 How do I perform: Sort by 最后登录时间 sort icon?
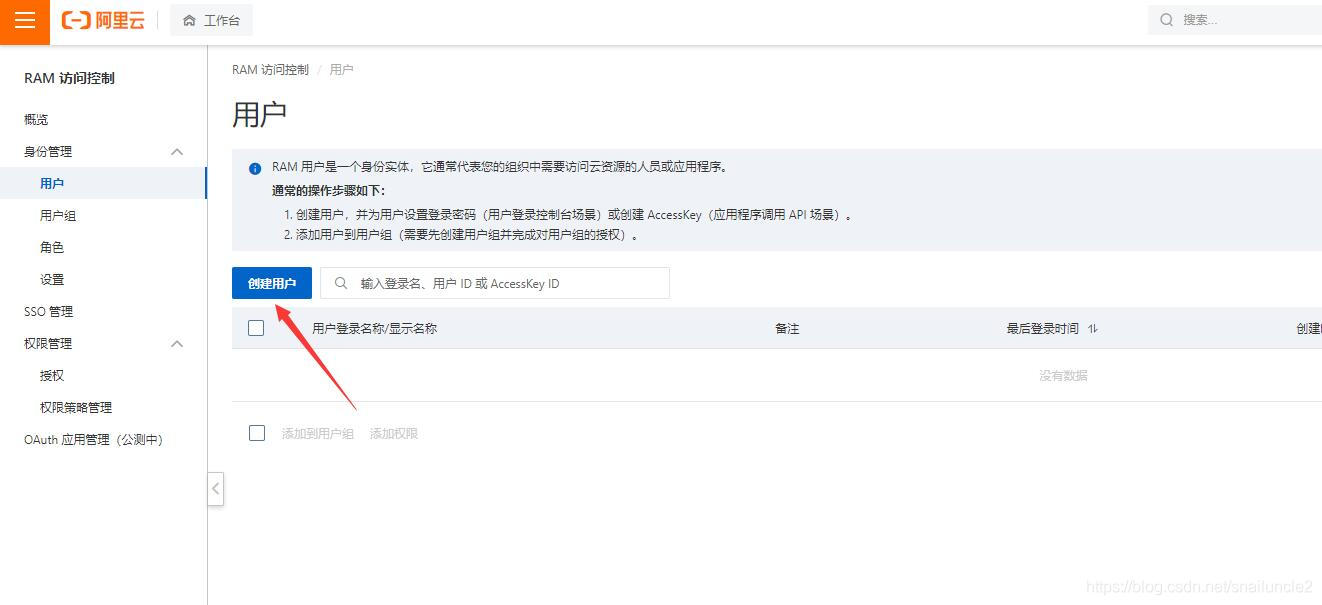pyautogui.click(x=1092, y=329)
